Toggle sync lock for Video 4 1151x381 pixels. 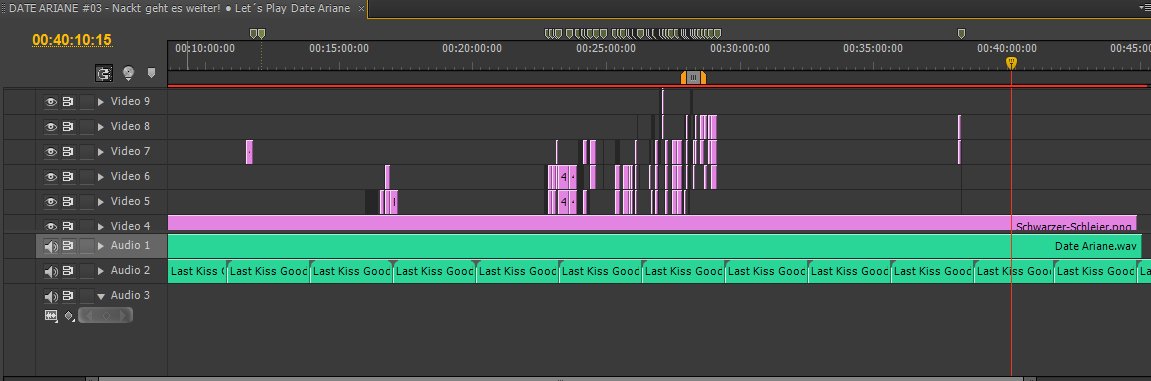[x=68, y=226]
